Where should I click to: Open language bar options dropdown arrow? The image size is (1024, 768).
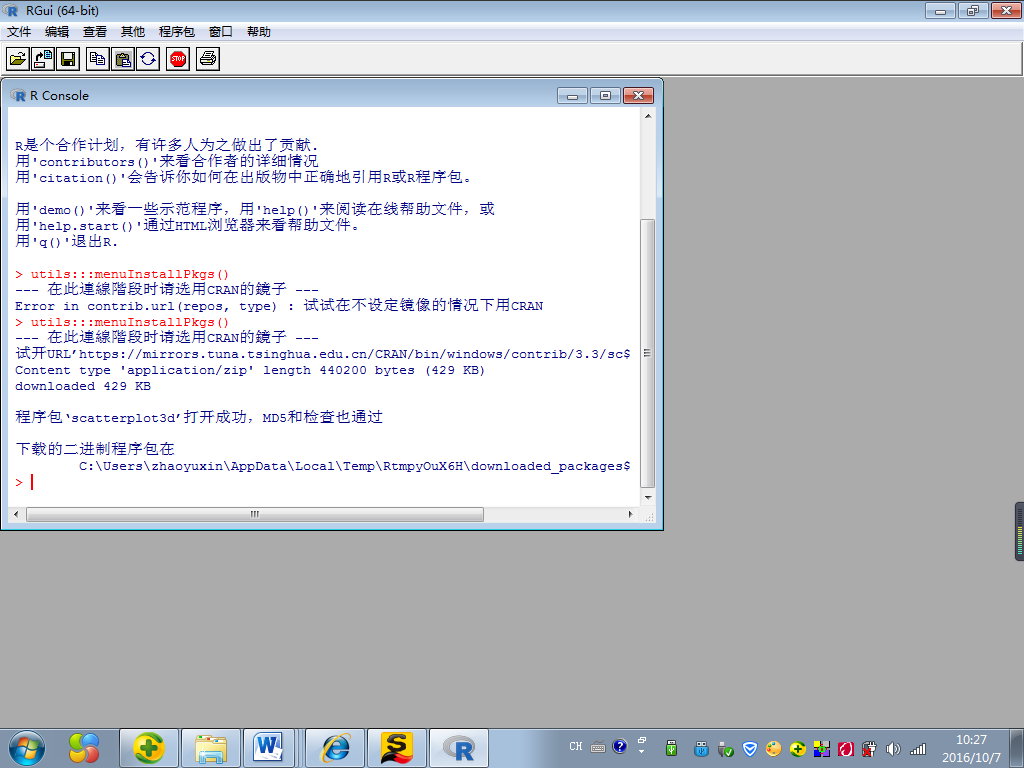coord(642,751)
